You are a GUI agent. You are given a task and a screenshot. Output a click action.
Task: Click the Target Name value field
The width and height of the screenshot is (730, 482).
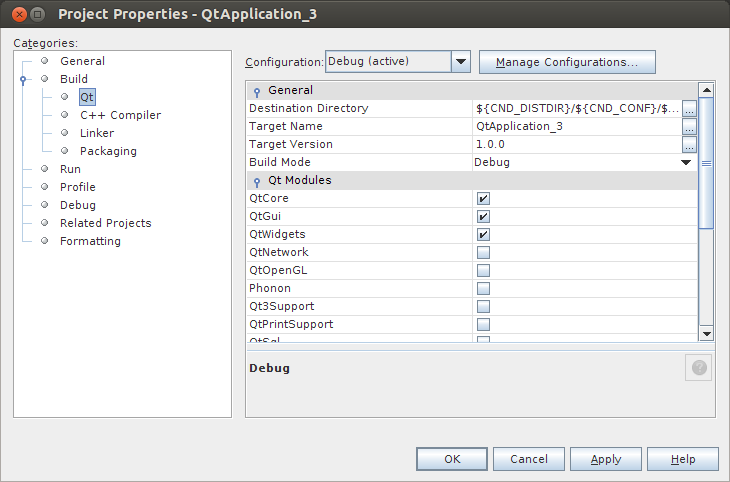click(x=576, y=126)
